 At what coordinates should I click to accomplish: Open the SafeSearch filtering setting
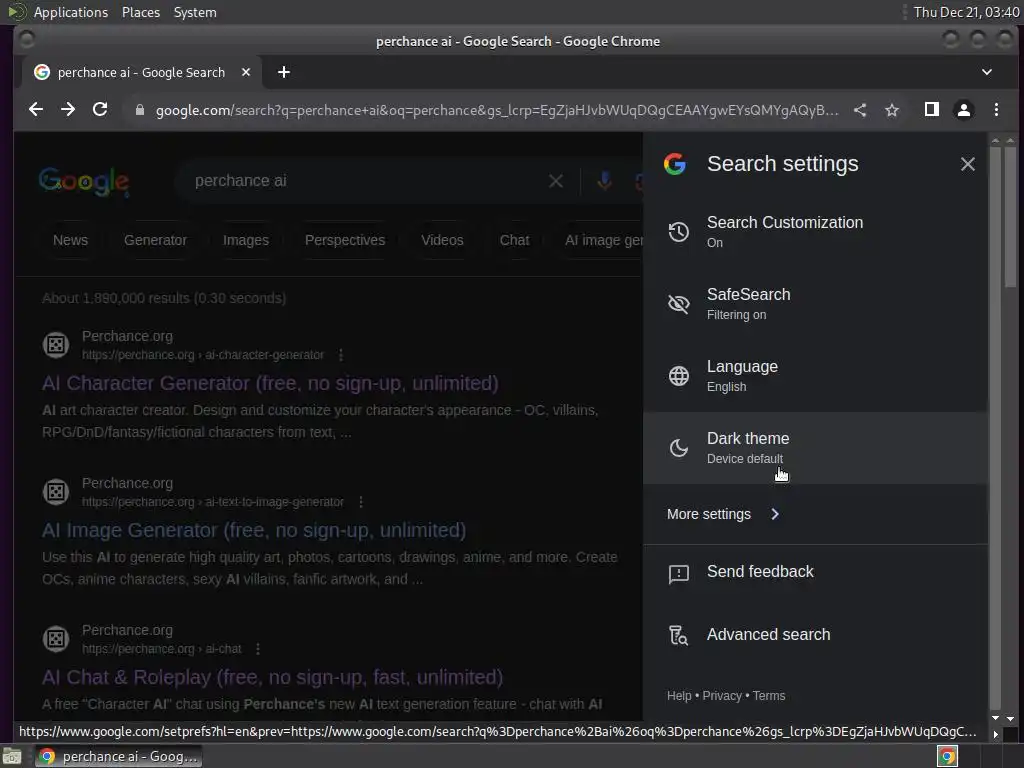click(x=815, y=304)
